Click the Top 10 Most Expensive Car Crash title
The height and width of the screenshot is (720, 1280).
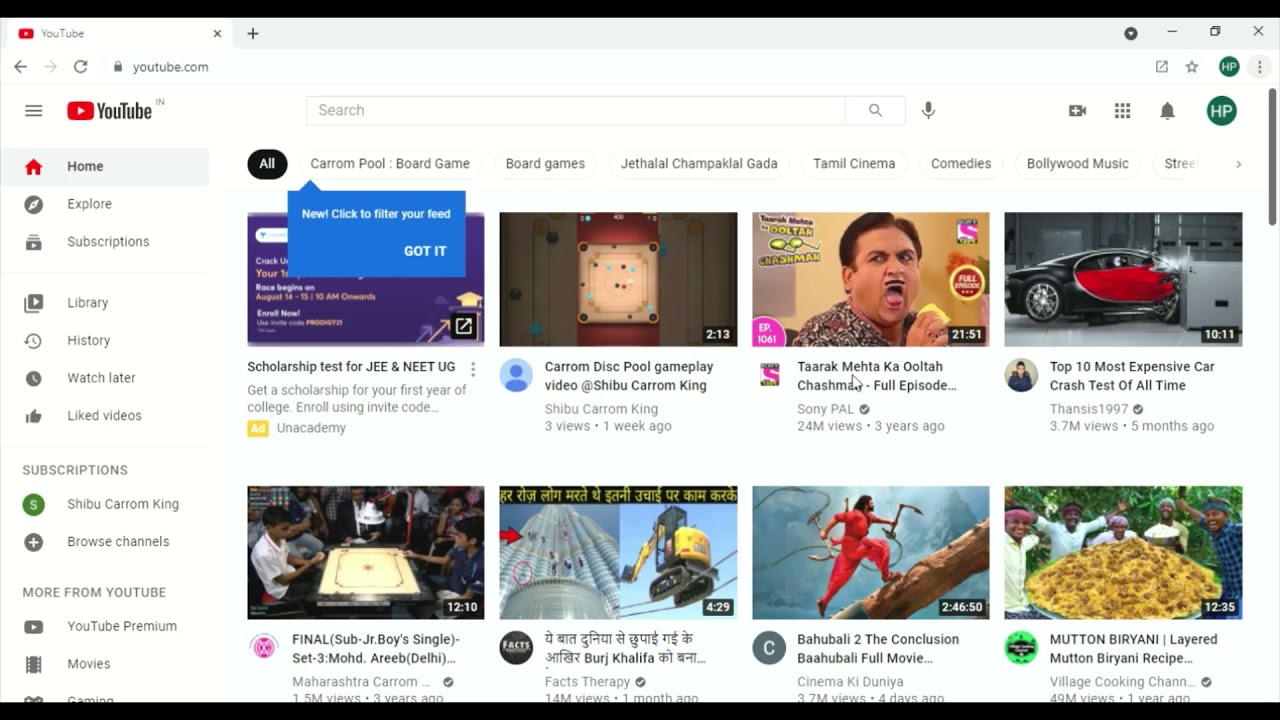[x=1132, y=376]
